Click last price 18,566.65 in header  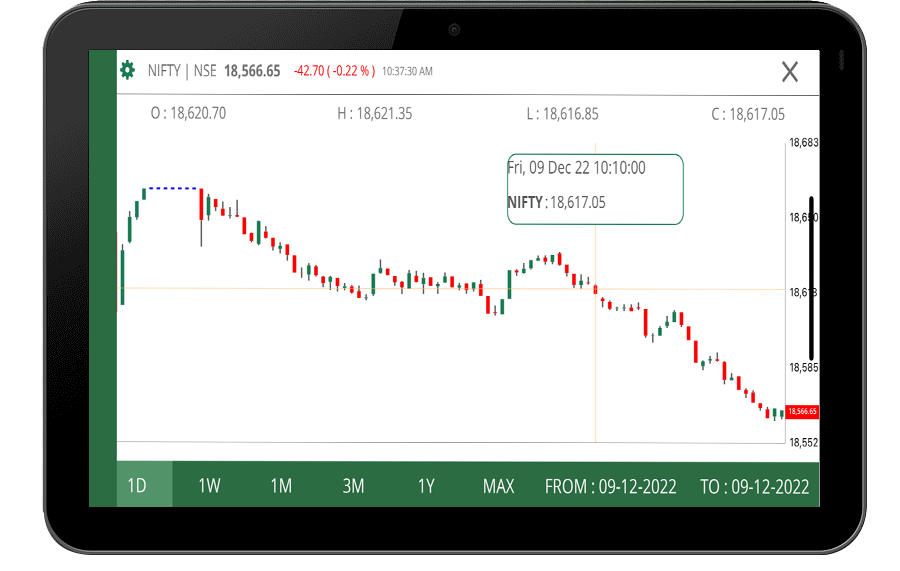tap(252, 71)
